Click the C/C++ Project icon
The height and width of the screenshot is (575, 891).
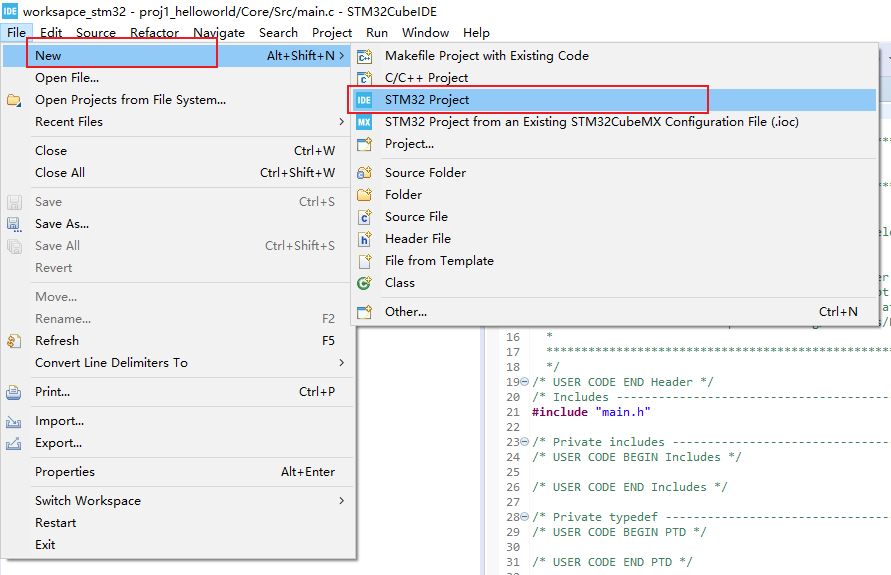[364, 78]
